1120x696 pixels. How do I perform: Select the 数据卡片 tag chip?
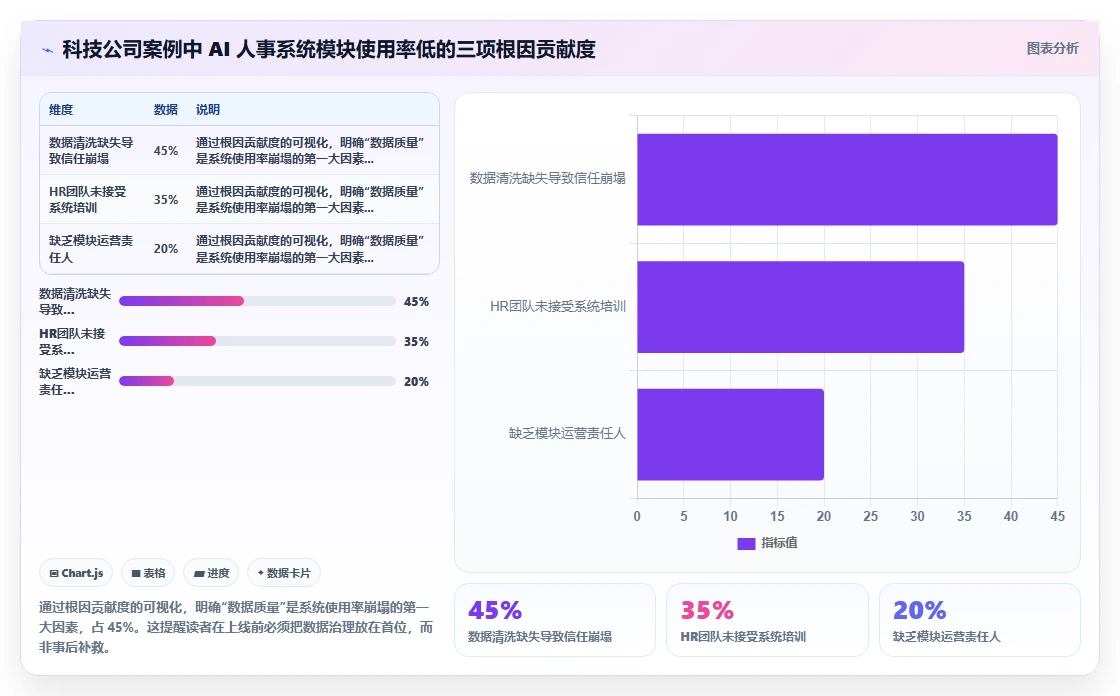click(x=284, y=573)
